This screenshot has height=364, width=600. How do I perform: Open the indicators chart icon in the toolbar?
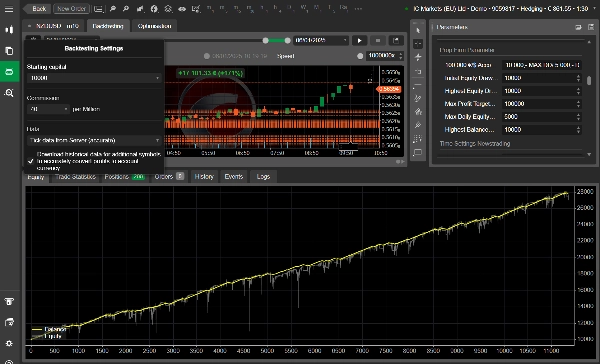click(x=196, y=8)
